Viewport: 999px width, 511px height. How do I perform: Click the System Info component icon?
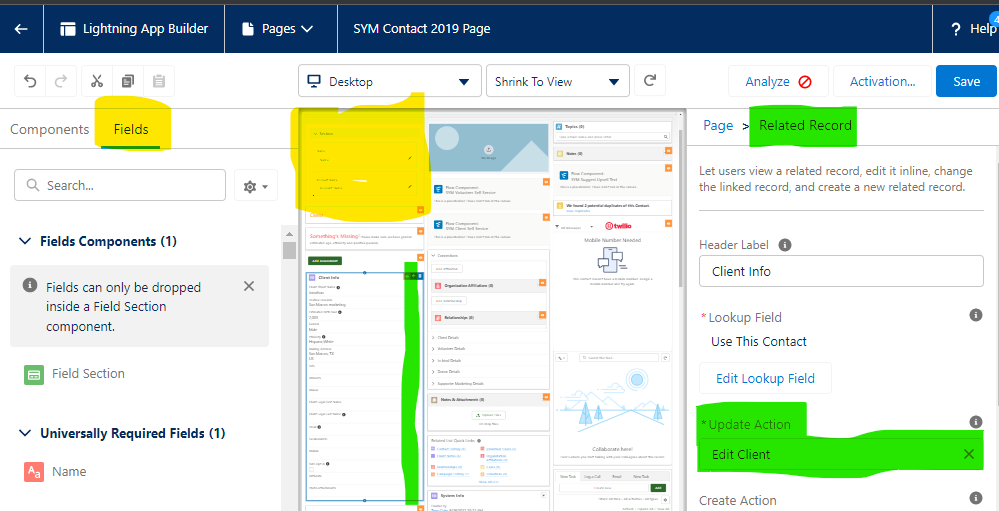(435, 495)
